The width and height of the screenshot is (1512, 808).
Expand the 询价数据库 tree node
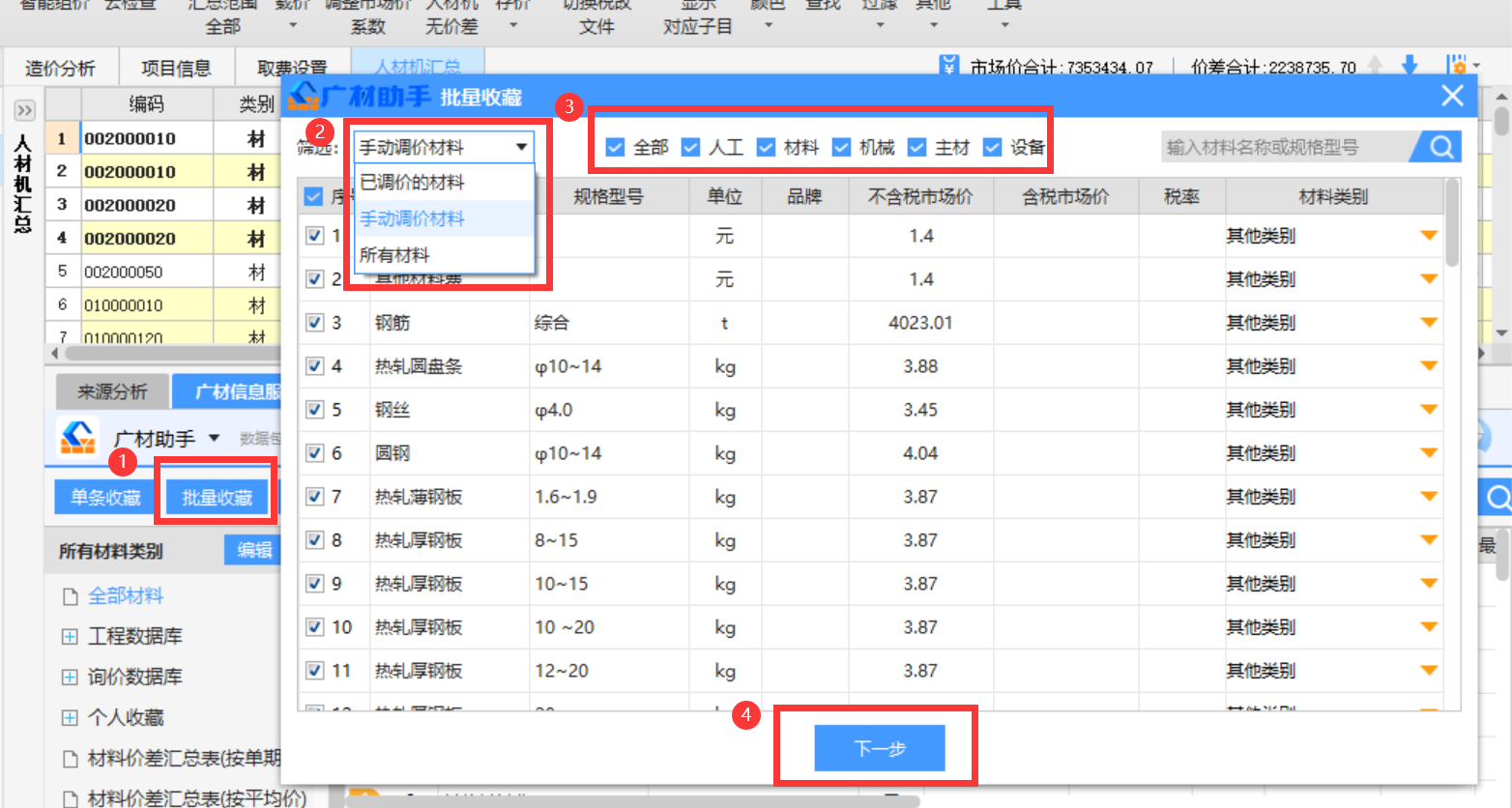tap(70, 677)
